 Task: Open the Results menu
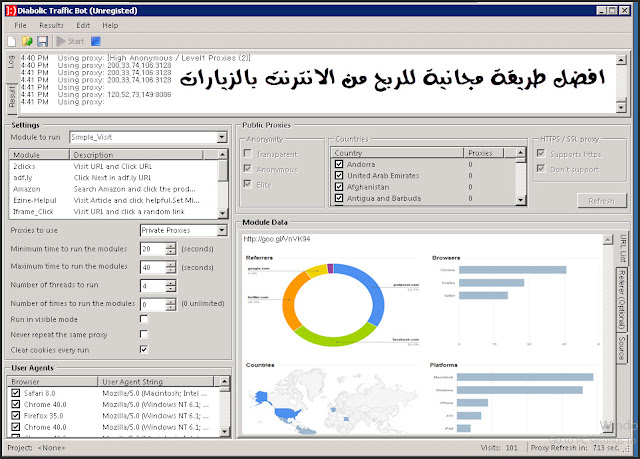pyautogui.click(x=51, y=25)
